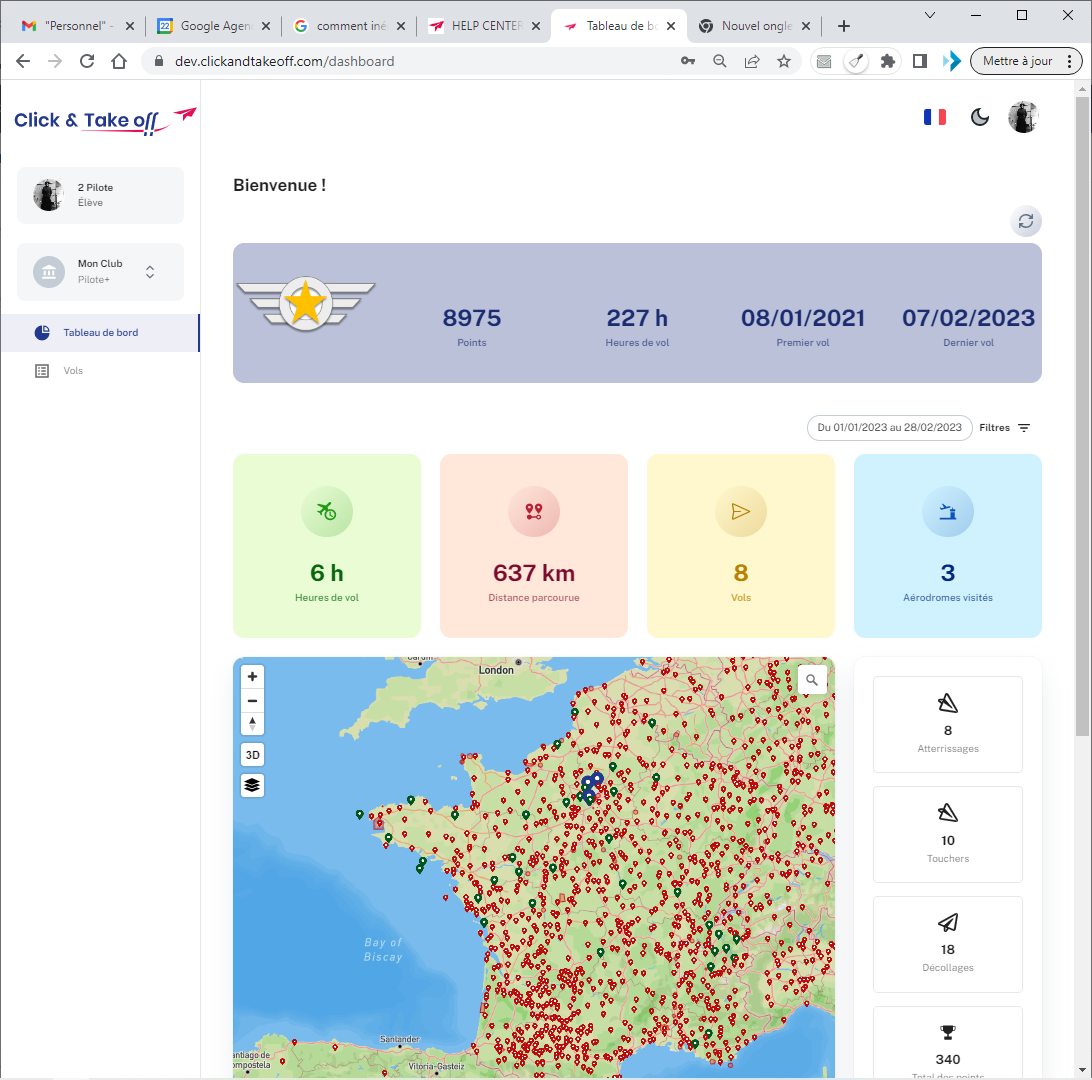The image size is (1092, 1080).
Task: Click the Heures de vol clock-plane icon
Action: point(327,511)
